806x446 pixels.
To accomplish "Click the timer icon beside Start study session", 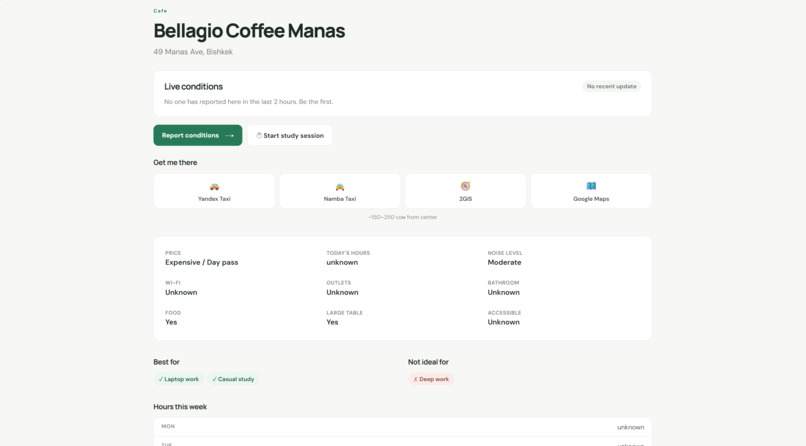I will [259, 136].
